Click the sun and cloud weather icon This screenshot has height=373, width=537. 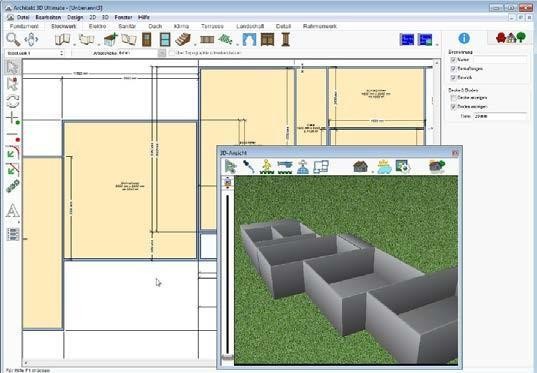click(x=384, y=167)
